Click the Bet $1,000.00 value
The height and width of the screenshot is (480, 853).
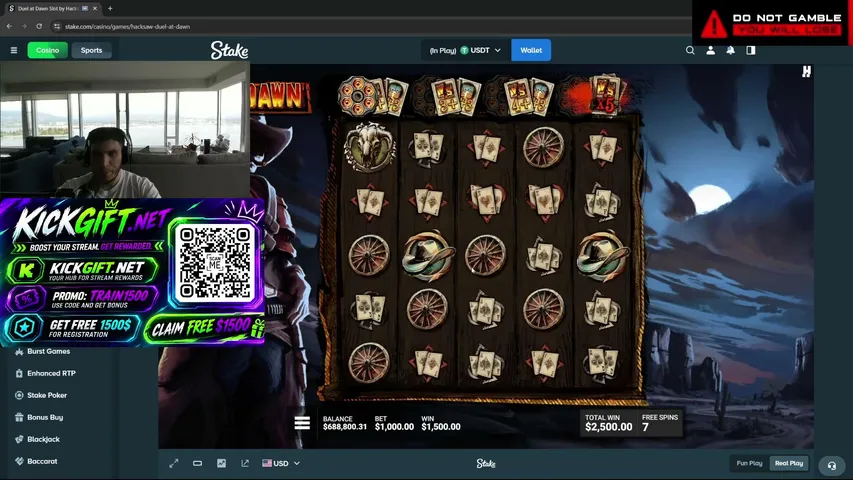(x=394, y=427)
